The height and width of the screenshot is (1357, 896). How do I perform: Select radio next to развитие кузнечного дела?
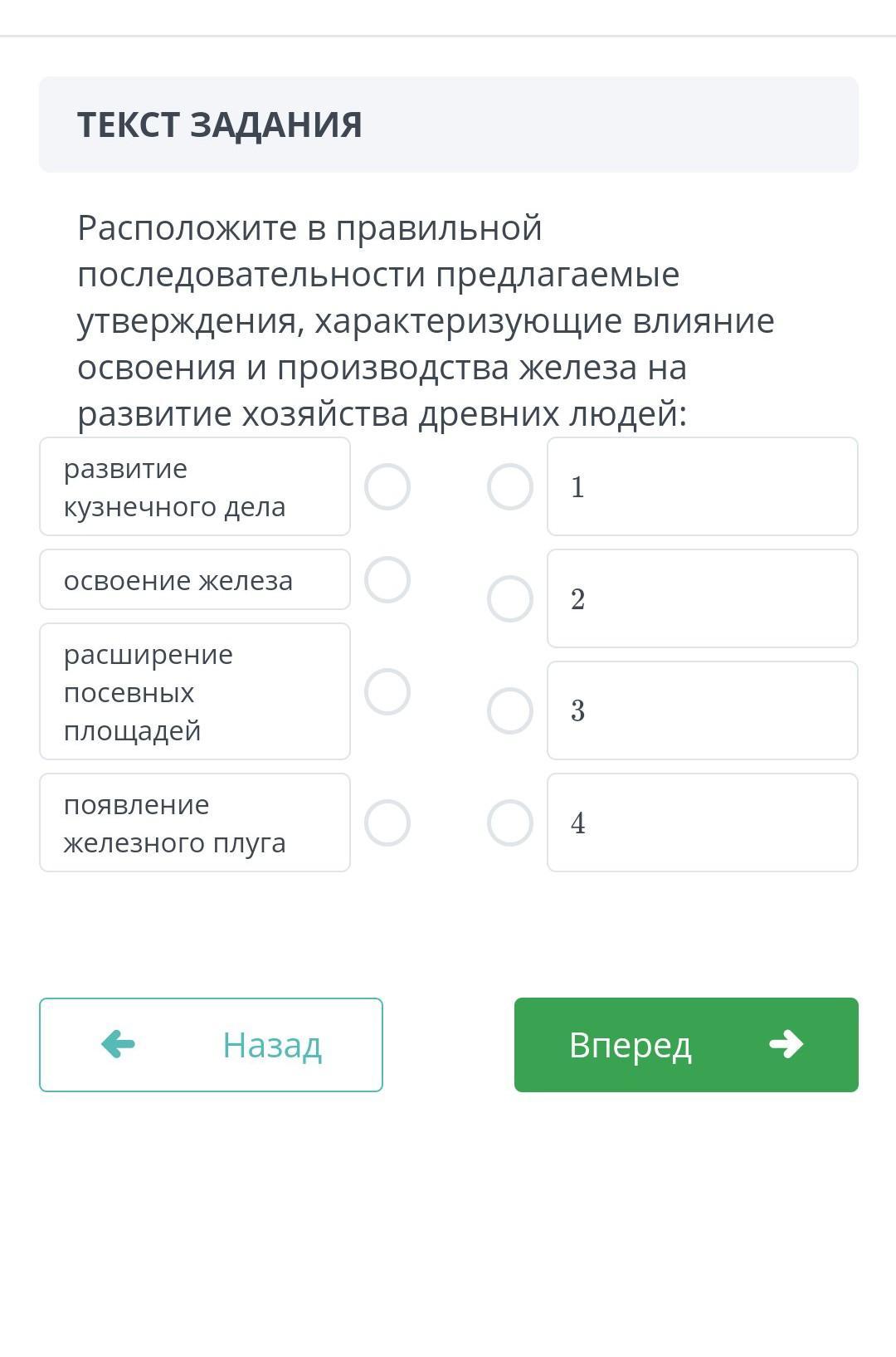387,487
